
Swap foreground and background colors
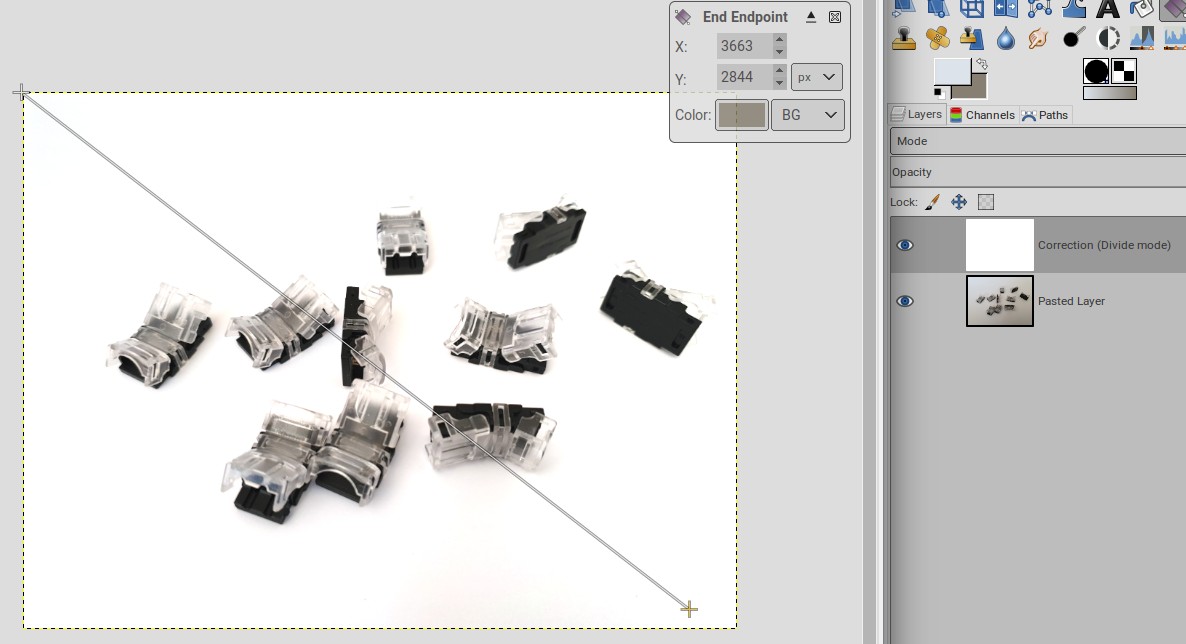982,64
